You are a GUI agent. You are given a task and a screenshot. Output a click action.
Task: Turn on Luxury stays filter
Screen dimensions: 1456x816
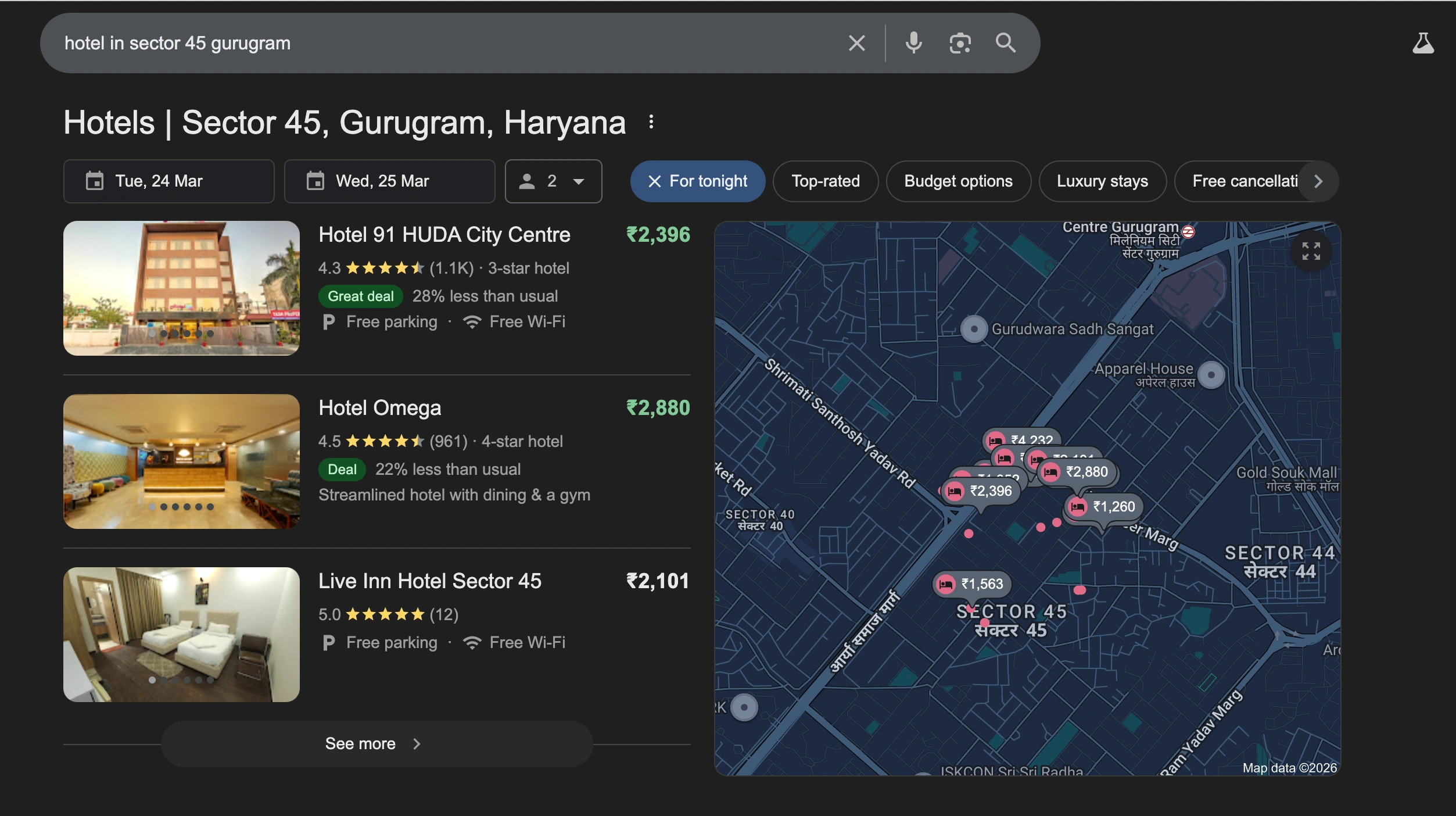(x=1102, y=181)
